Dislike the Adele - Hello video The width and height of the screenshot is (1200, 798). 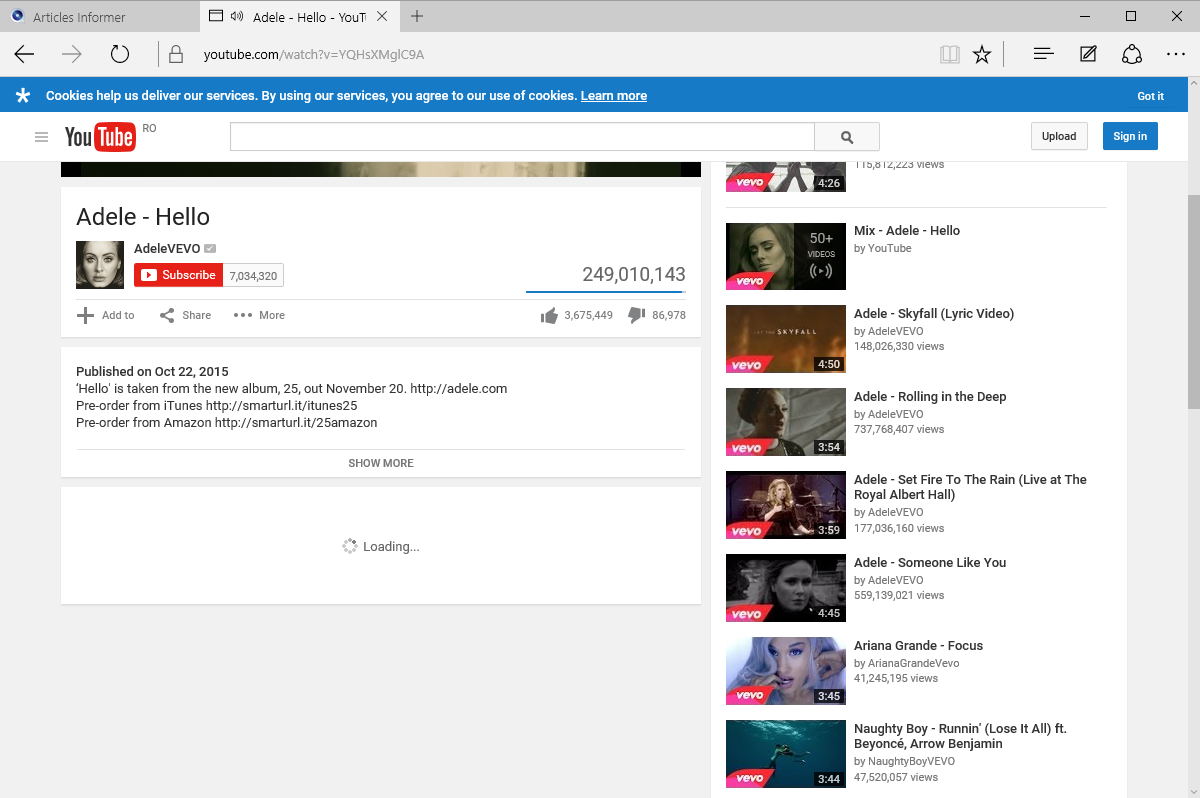636,315
